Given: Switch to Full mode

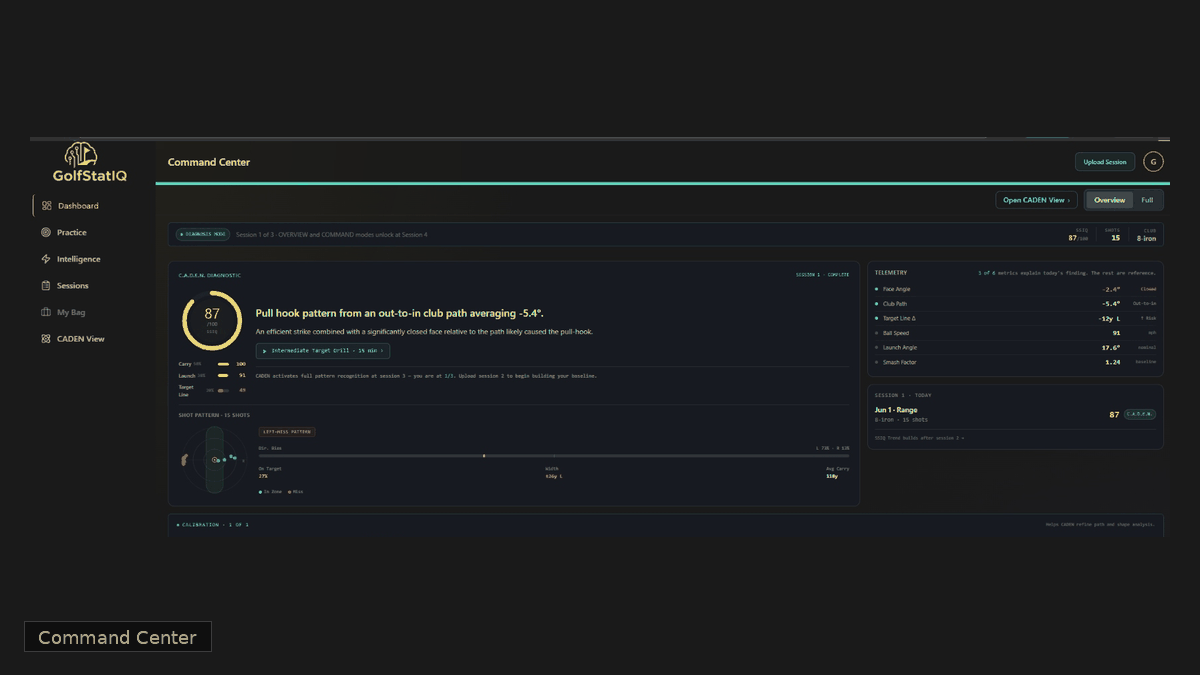Looking at the screenshot, I should (x=1147, y=200).
